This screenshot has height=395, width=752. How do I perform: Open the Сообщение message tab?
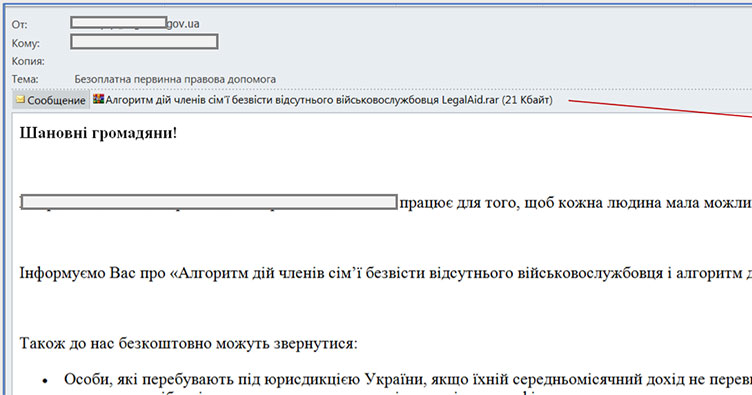(51, 100)
